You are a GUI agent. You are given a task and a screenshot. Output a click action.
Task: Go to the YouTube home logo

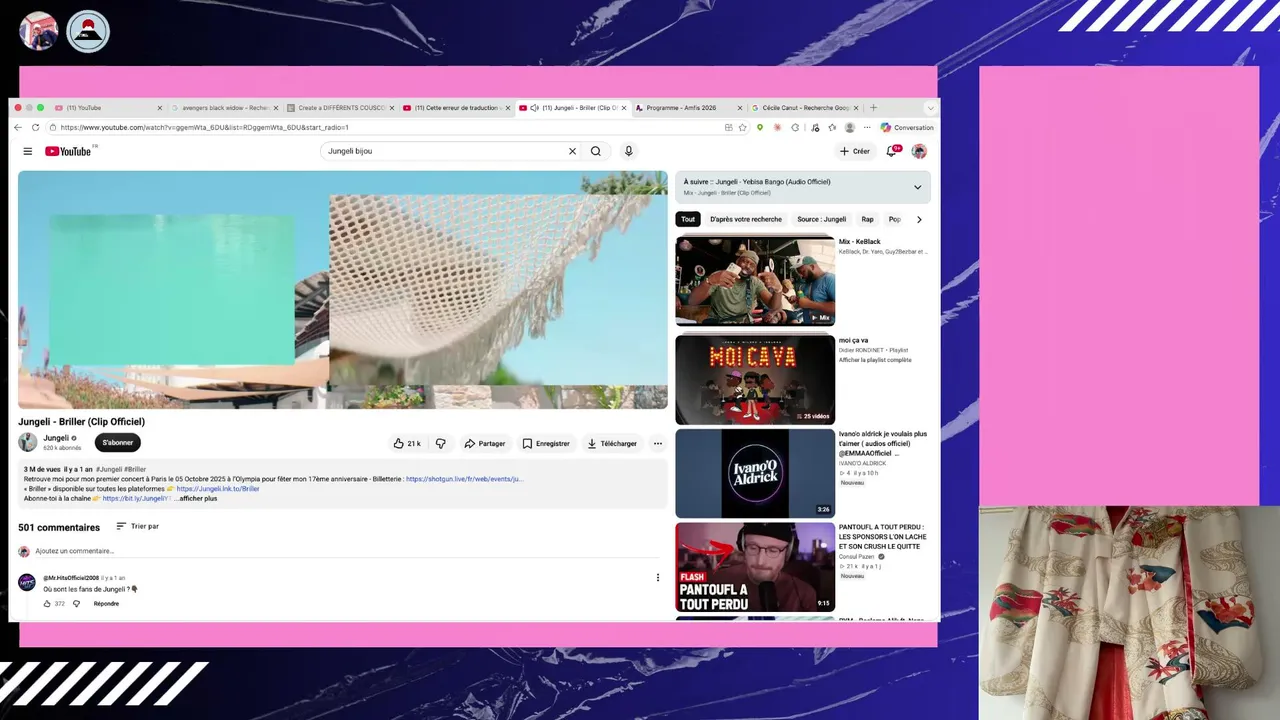[x=68, y=151]
